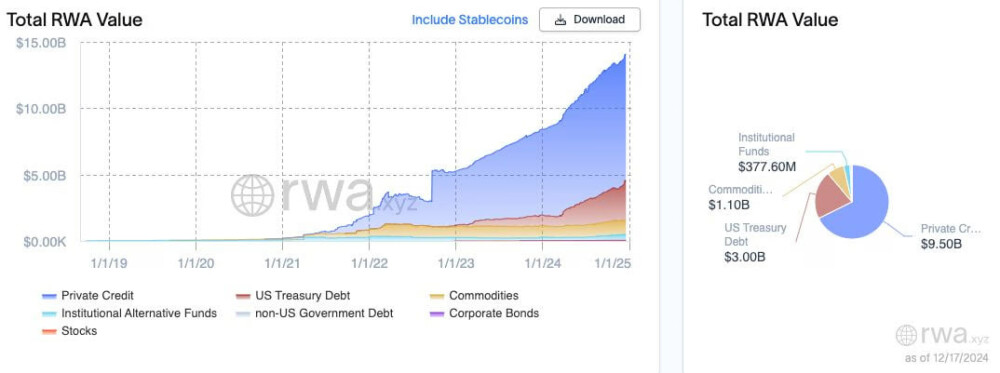Click the 1/1/23 date axis label
1000x373 pixels.
tap(455, 263)
